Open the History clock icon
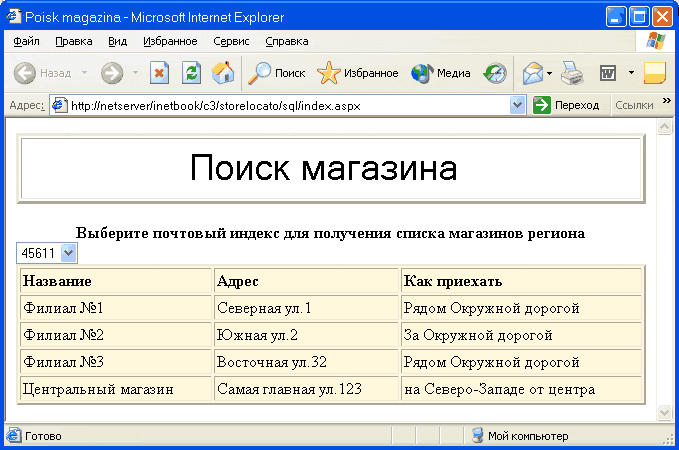The image size is (679, 450). click(495, 73)
